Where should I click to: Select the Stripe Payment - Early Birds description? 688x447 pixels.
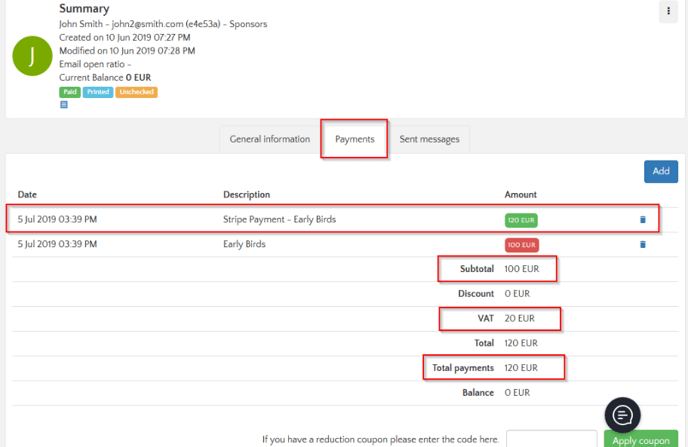coord(279,219)
